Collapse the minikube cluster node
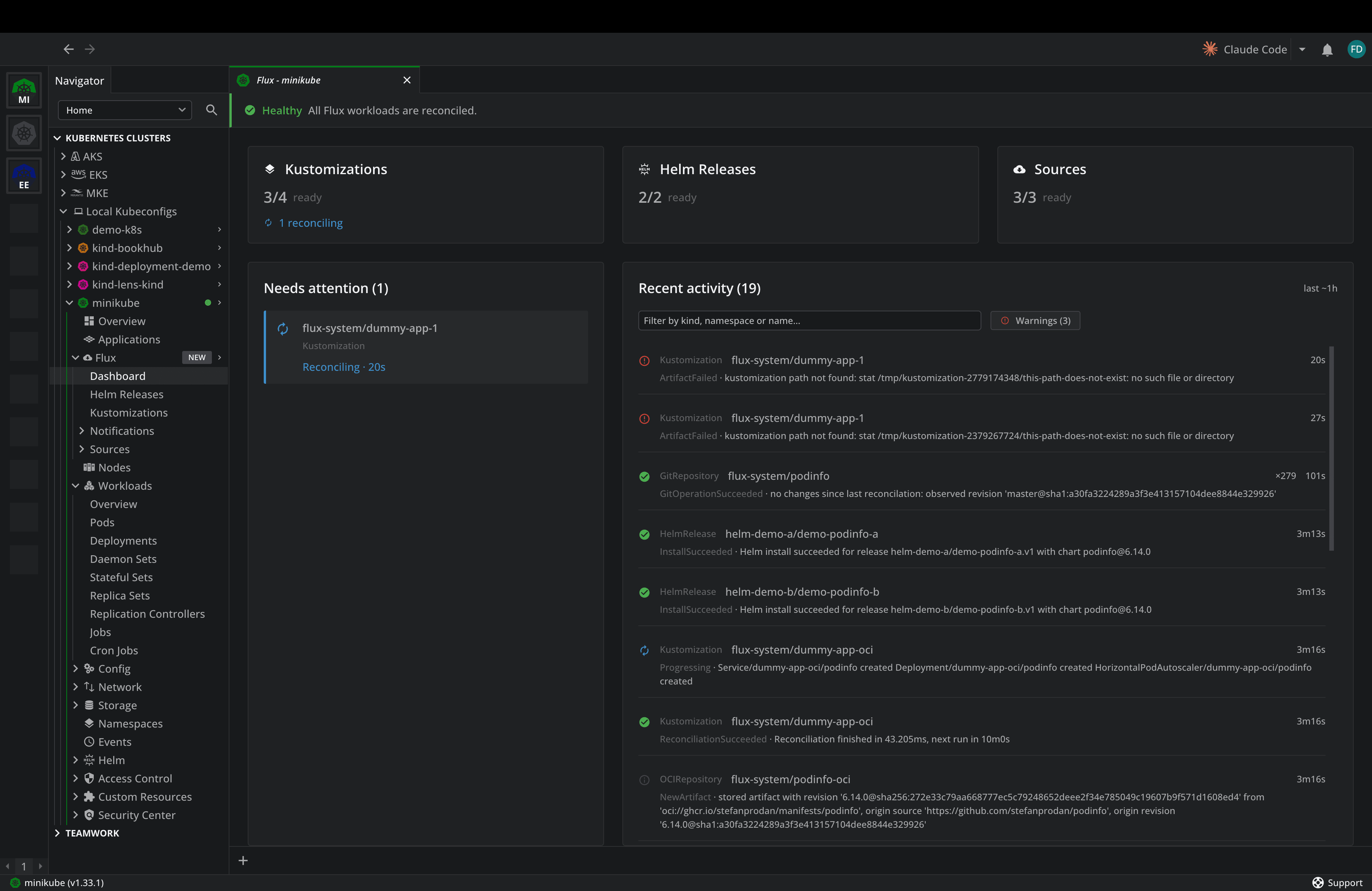The width and height of the screenshot is (1372, 891). pos(69,303)
